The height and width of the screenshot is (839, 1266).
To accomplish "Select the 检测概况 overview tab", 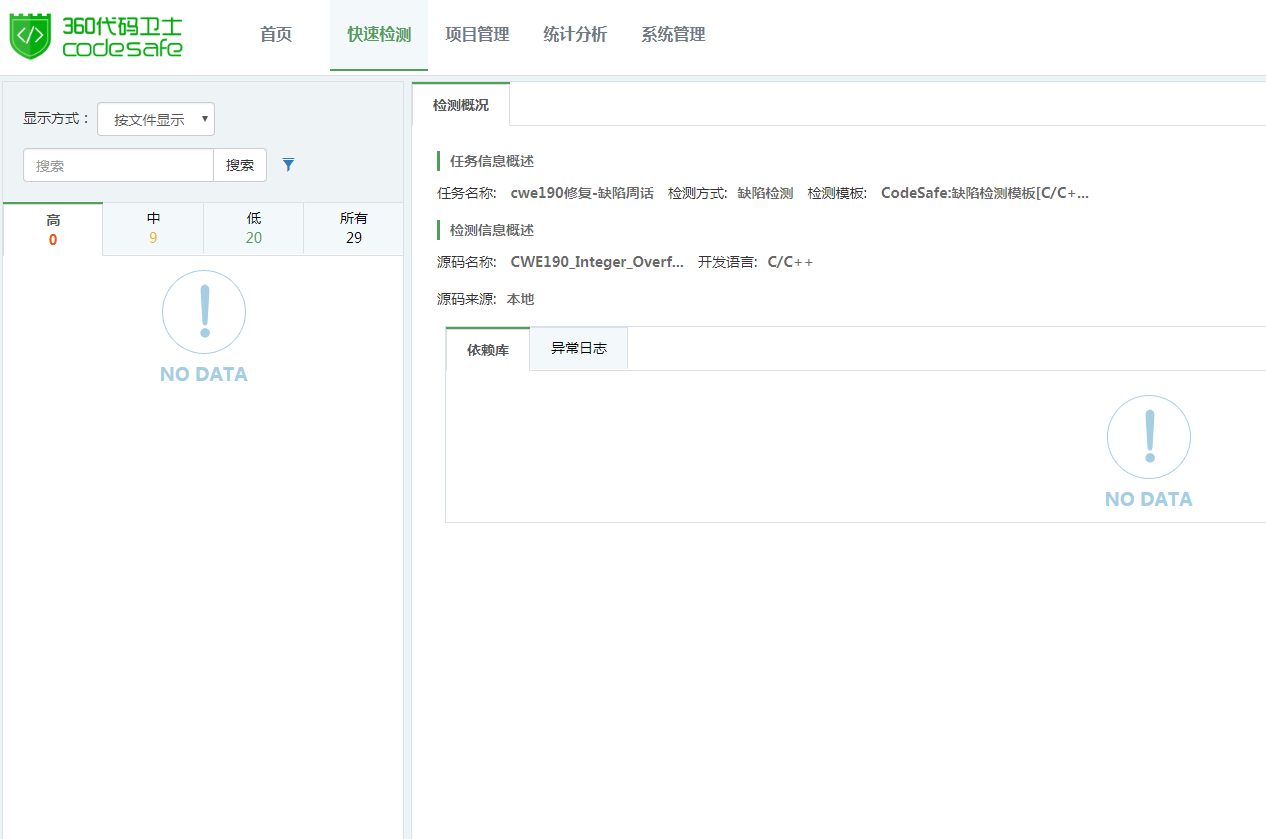I will 461,105.
